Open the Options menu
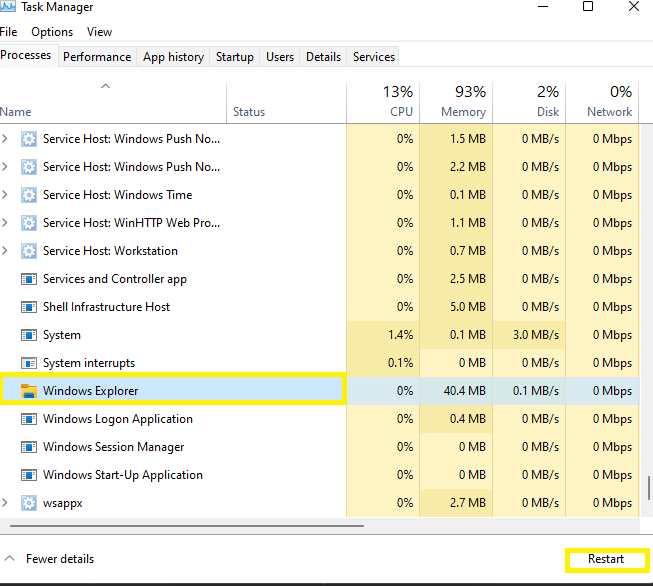Image resolution: width=653 pixels, height=586 pixels. click(52, 32)
